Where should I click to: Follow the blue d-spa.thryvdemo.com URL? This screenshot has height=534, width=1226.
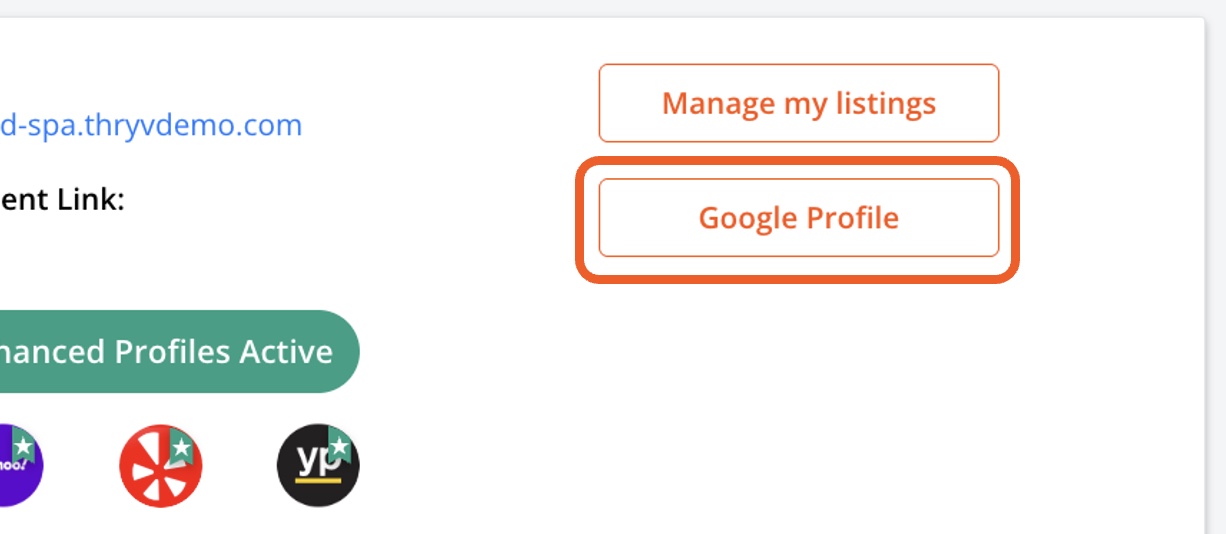tap(150, 126)
